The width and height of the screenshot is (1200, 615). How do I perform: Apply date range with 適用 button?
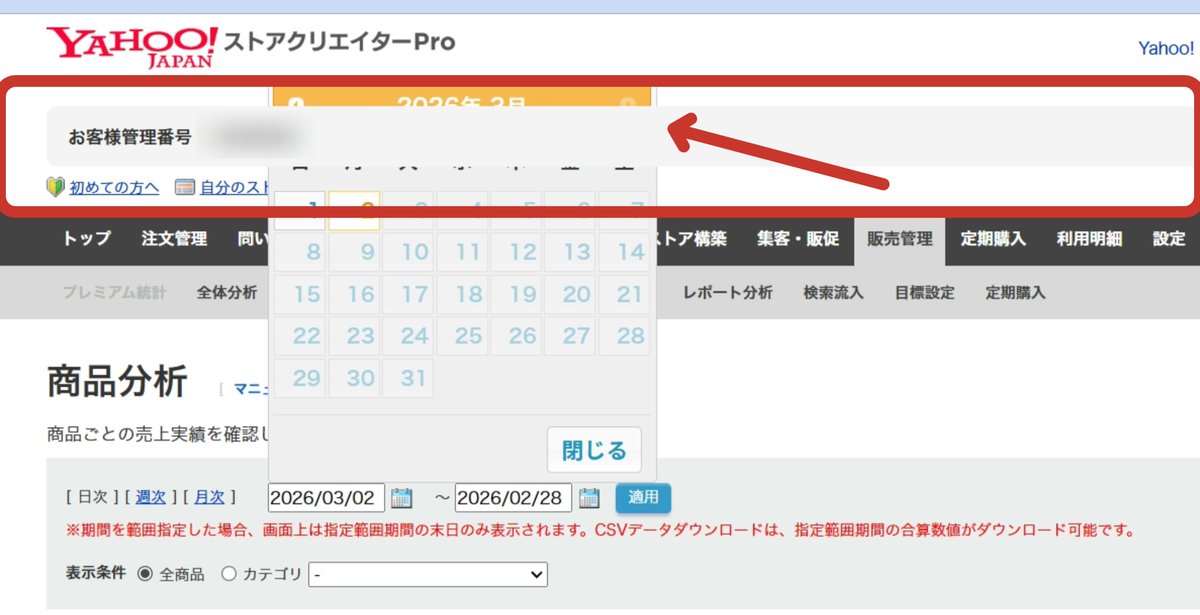tap(643, 497)
